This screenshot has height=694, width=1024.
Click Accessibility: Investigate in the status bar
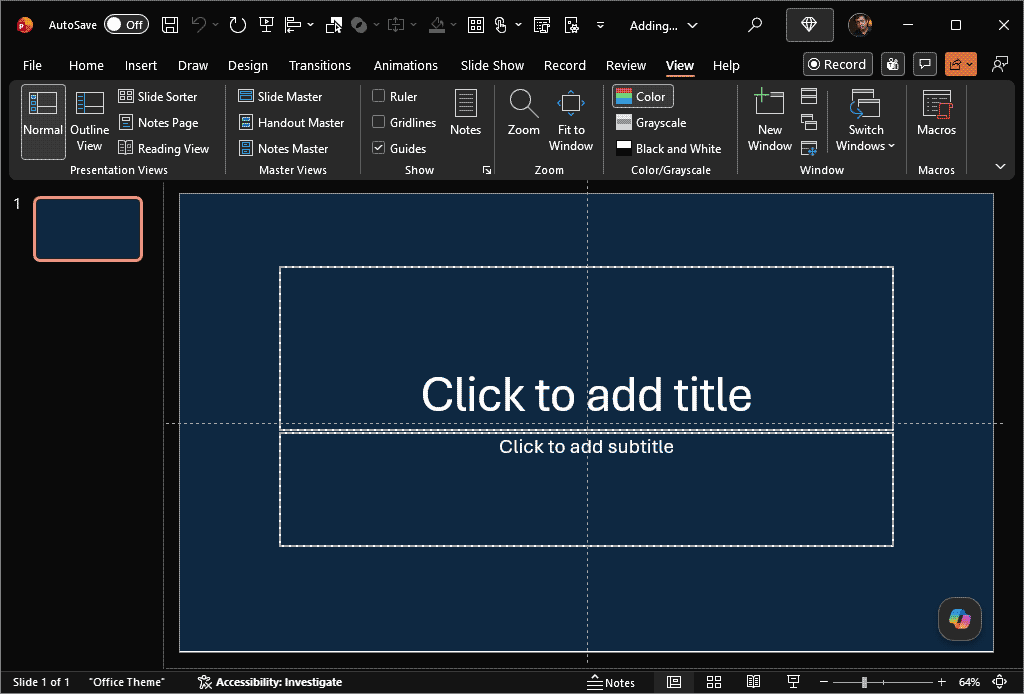pyautogui.click(x=270, y=682)
